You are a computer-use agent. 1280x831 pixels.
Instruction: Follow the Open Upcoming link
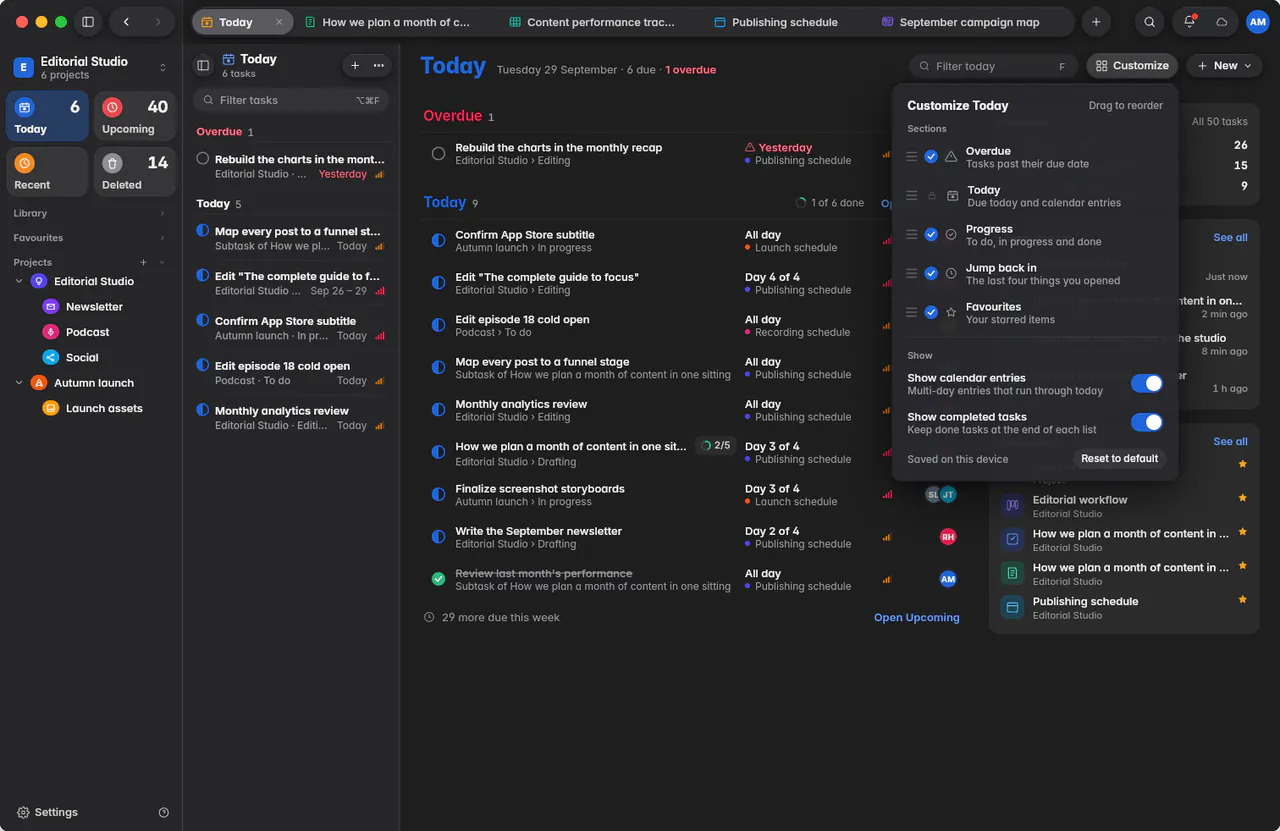(917, 618)
